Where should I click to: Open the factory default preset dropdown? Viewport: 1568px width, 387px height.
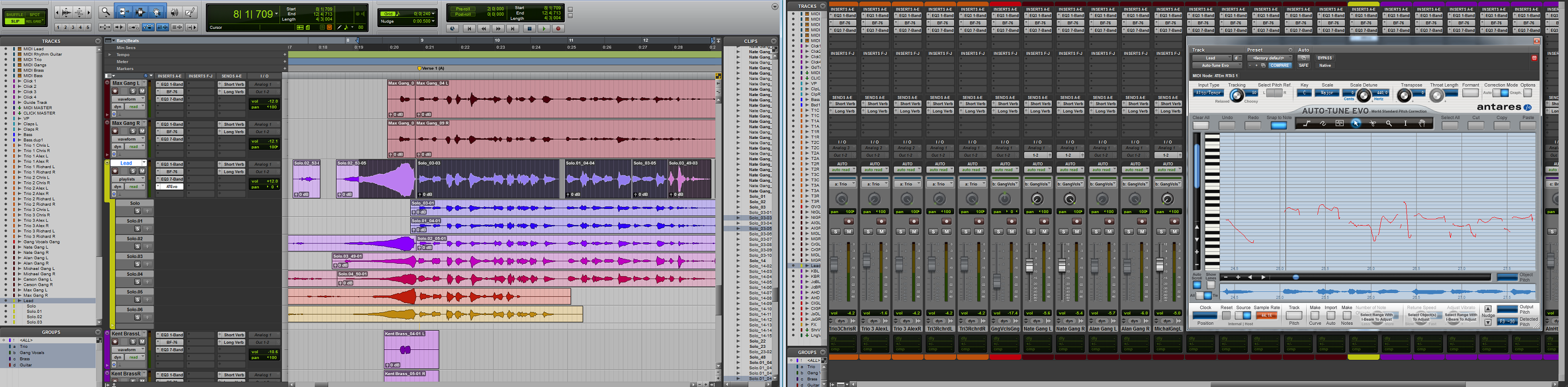tap(1270, 58)
